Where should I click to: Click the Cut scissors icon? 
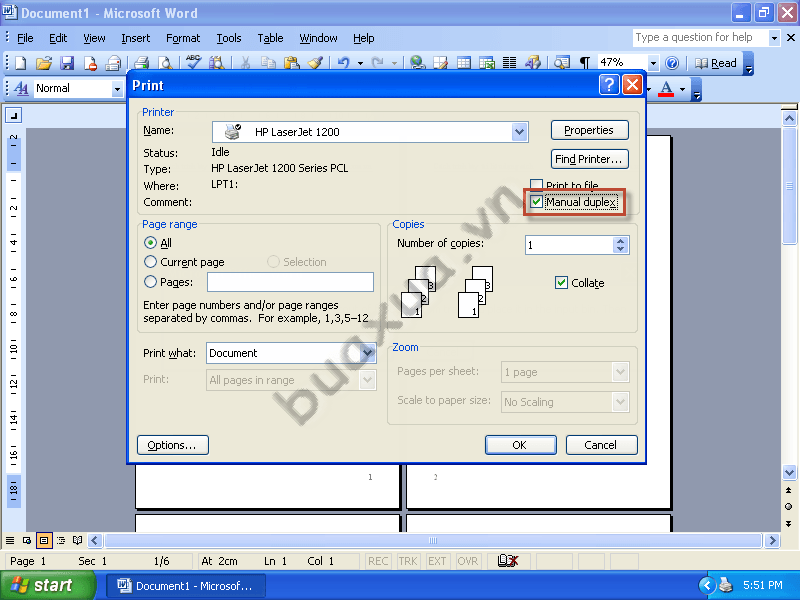click(245, 63)
